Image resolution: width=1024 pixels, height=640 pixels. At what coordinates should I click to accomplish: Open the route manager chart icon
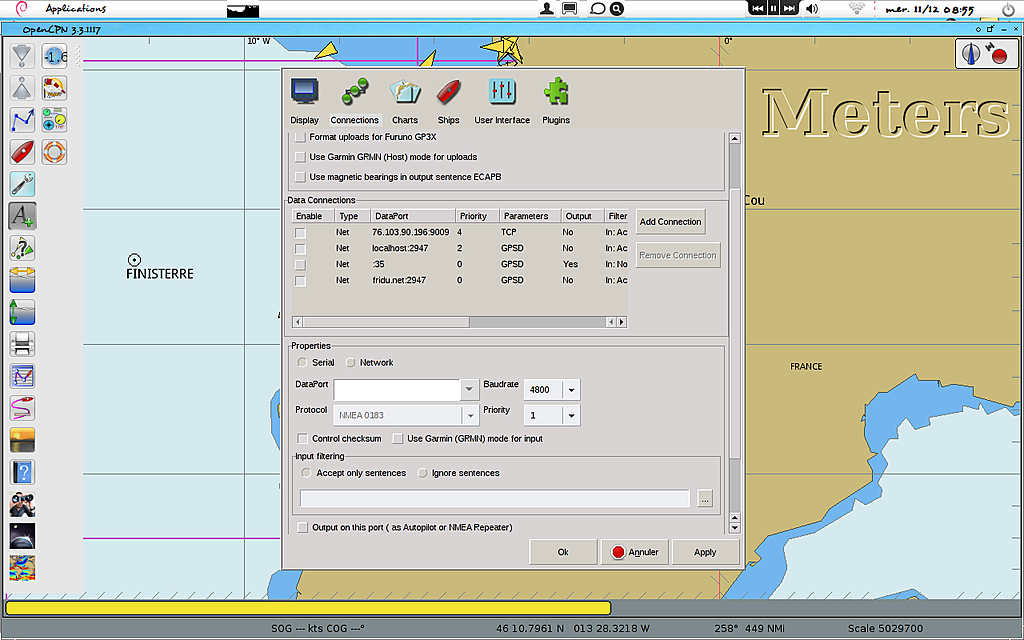coord(22,376)
